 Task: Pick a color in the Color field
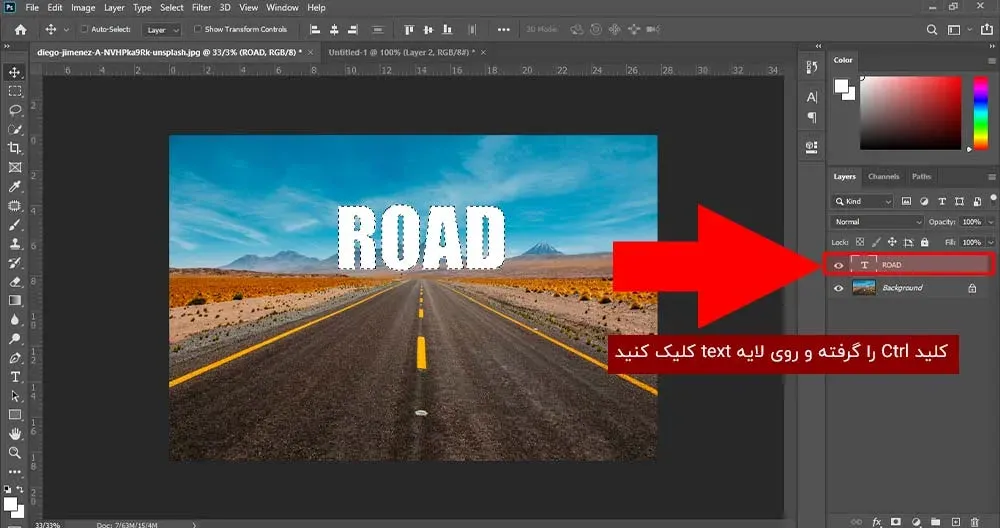tap(910, 114)
